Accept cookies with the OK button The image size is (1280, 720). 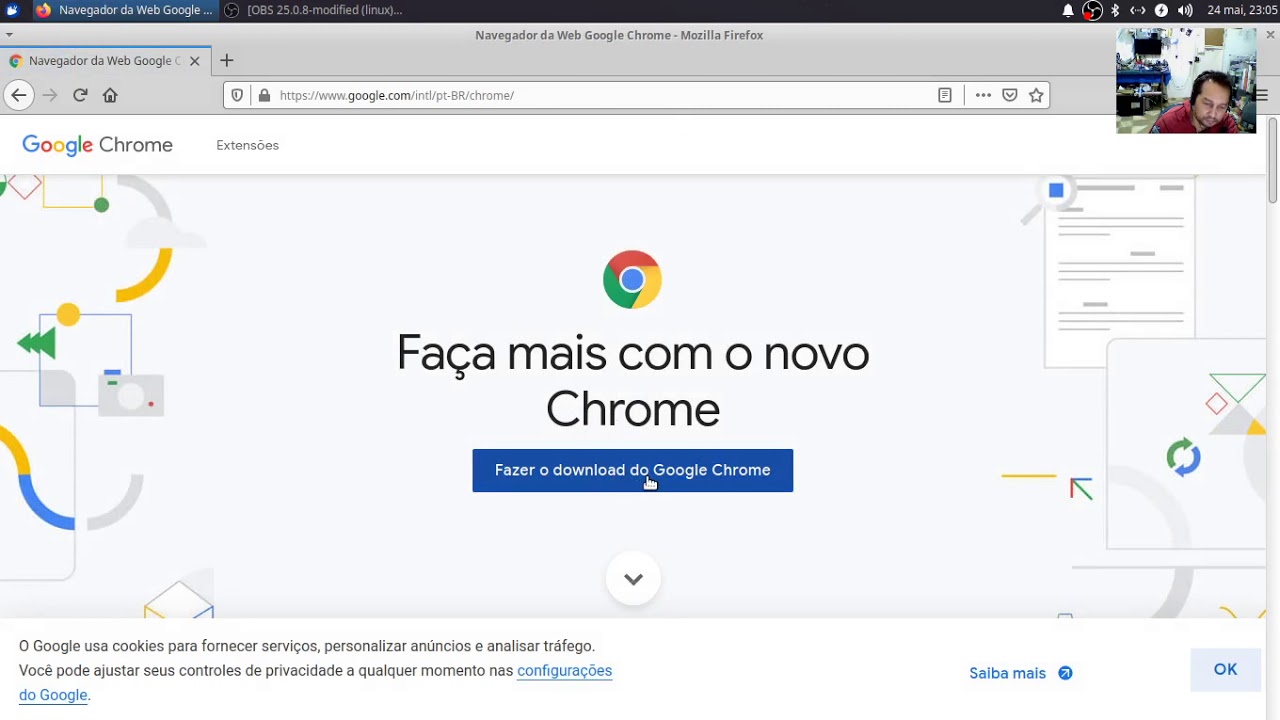click(1225, 670)
